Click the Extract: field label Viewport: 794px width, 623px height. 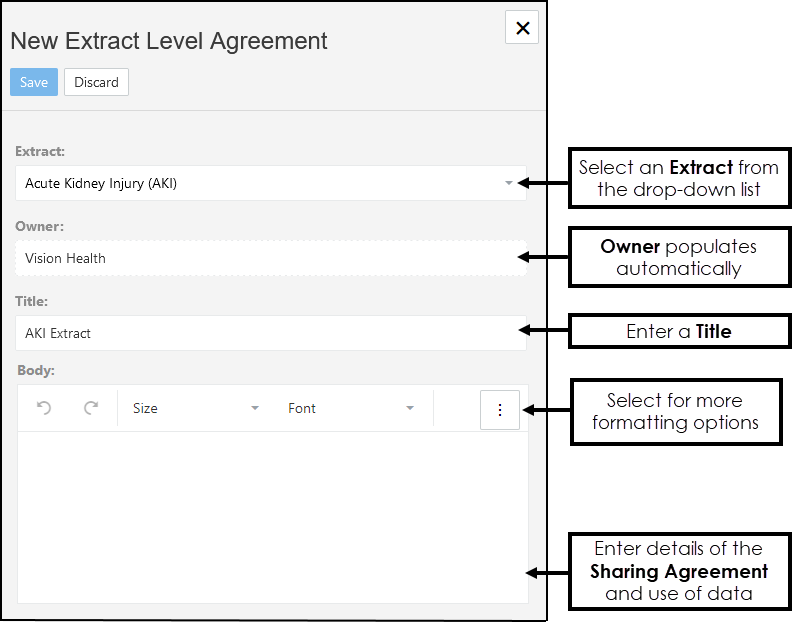click(40, 152)
